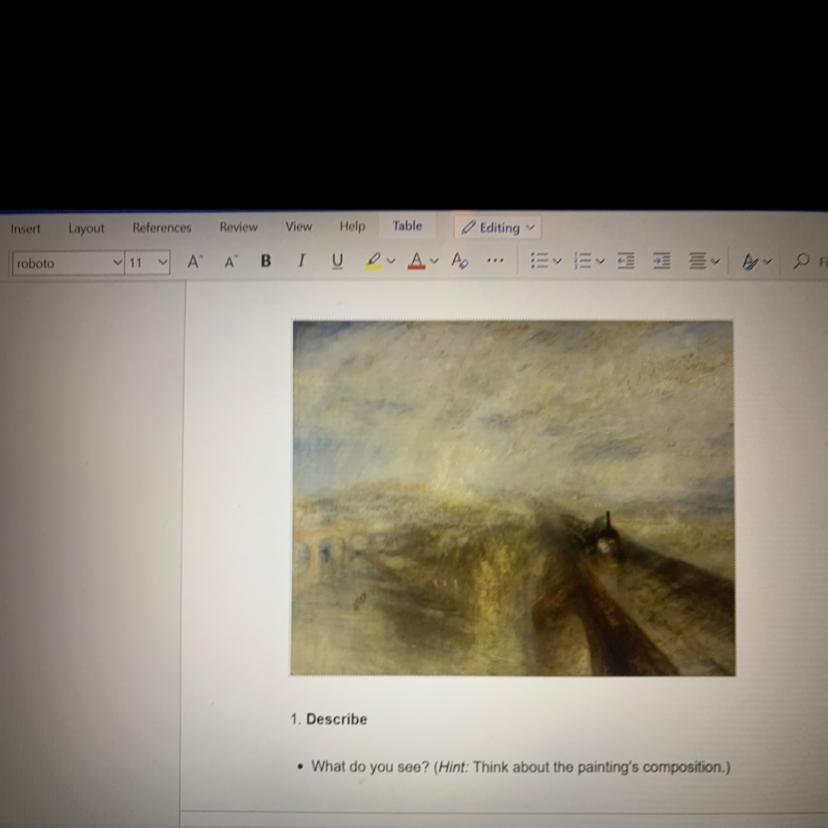
Task: Open more font options ellipsis
Action: (x=495, y=260)
